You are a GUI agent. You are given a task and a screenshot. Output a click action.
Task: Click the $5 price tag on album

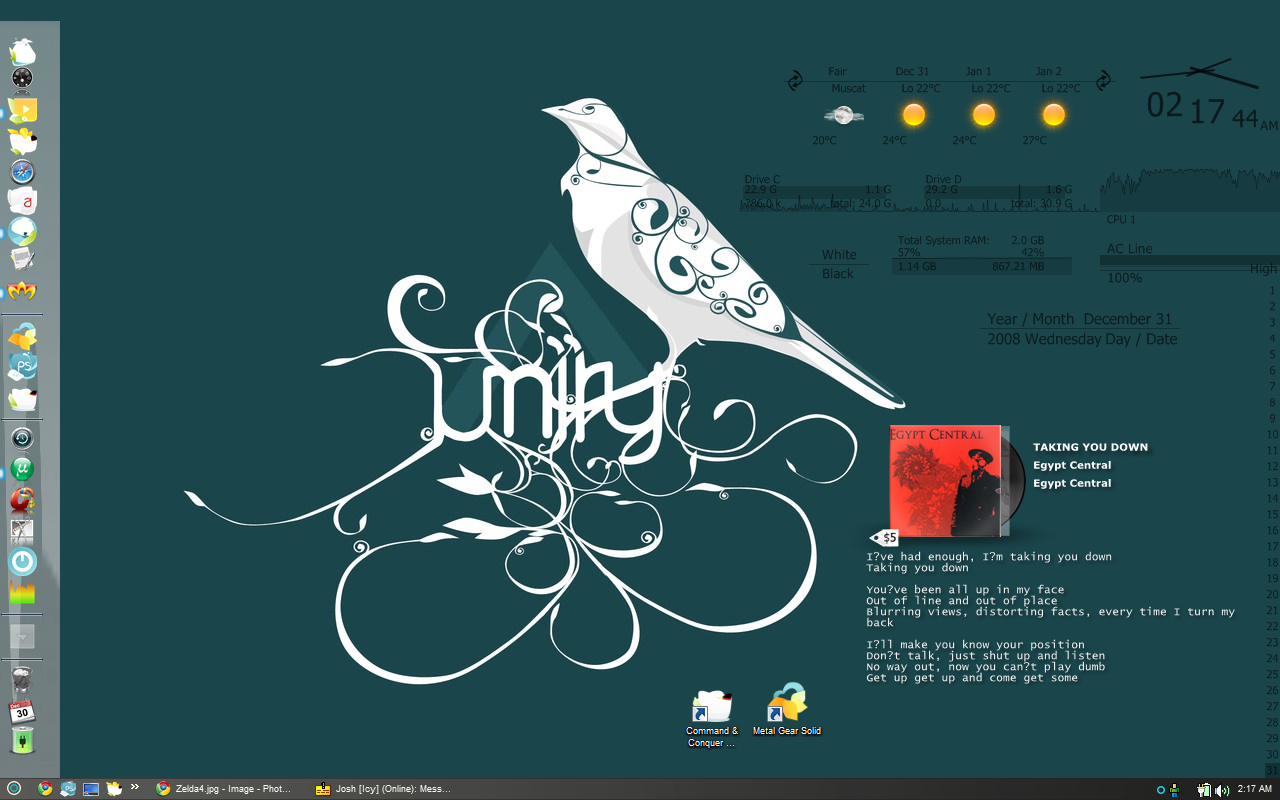pyautogui.click(x=885, y=537)
